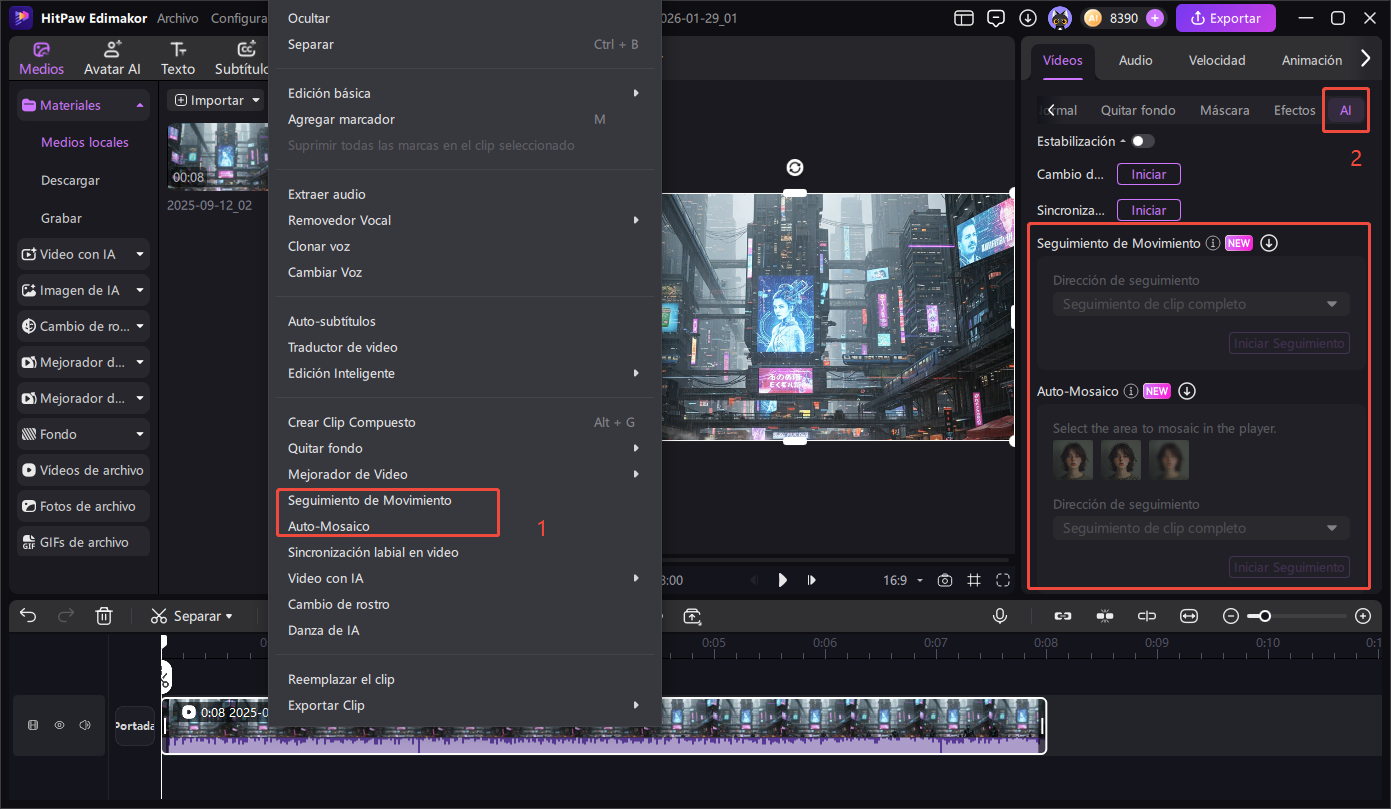Click the layout switcher icon in title bar

coord(963,18)
